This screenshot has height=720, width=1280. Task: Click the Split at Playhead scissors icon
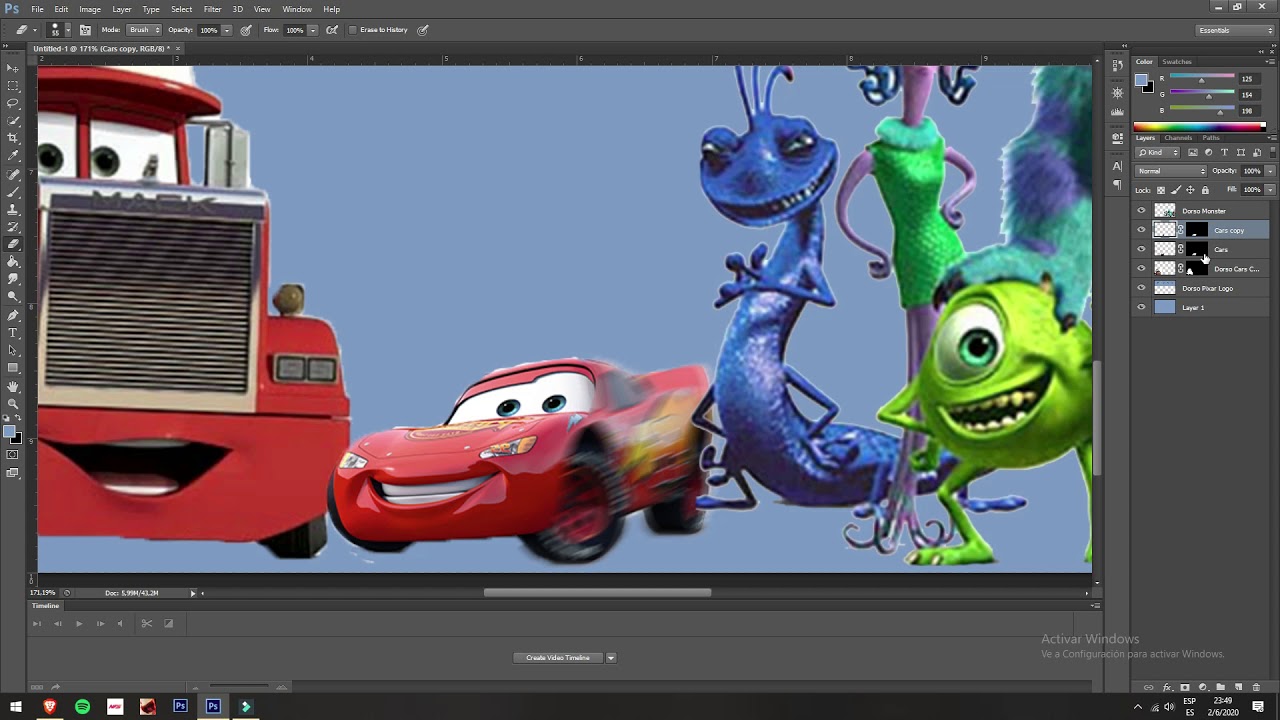pos(146,623)
